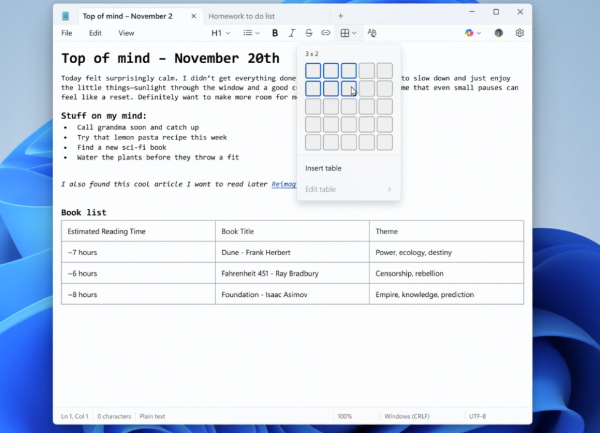Click Call grandma soon bullet
The height and width of the screenshot is (433, 600).
point(138,127)
